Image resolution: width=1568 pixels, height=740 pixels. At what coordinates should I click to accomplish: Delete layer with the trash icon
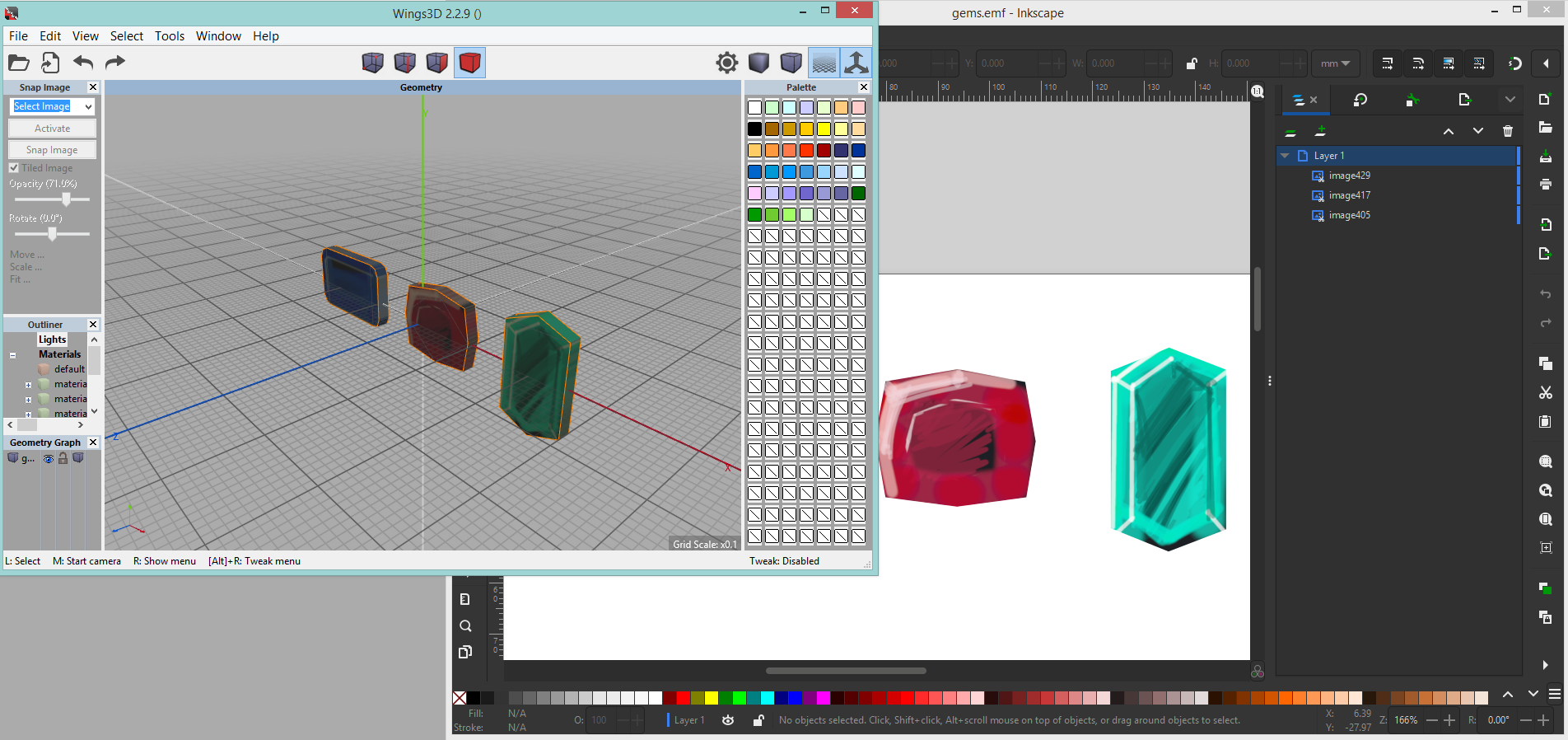coord(1508,131)
